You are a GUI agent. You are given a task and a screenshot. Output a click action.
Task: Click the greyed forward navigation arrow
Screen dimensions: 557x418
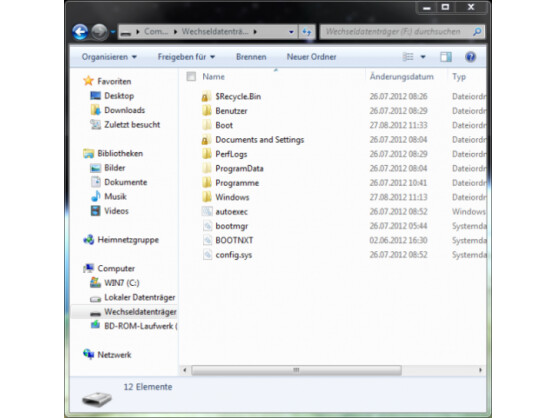(99, 32)
